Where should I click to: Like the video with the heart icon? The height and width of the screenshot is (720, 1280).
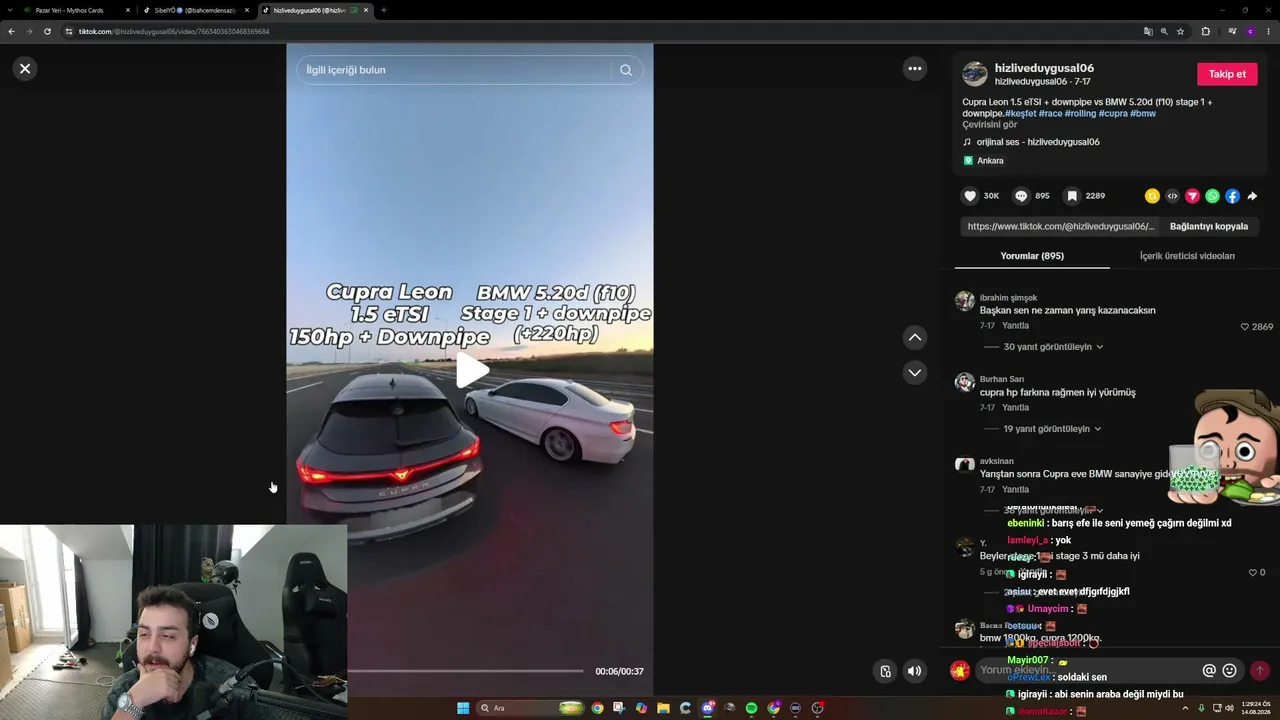[x=970, y=196]
